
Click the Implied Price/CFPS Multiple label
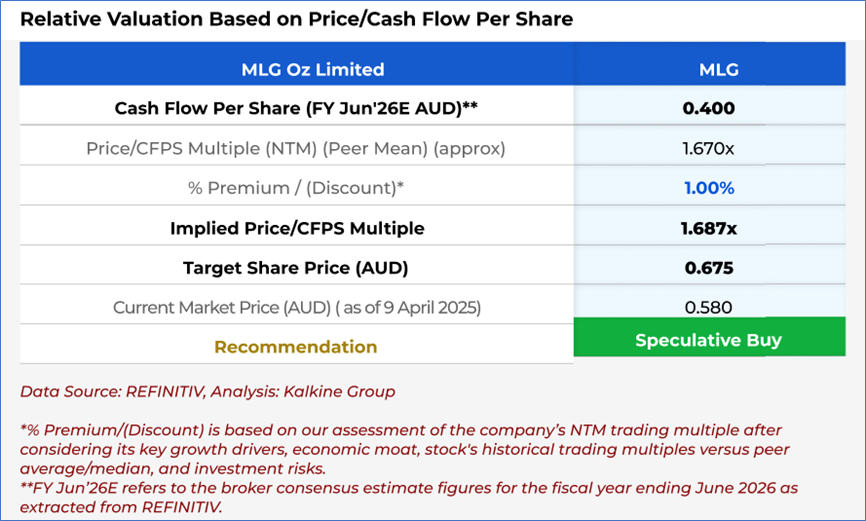point(295,228)
